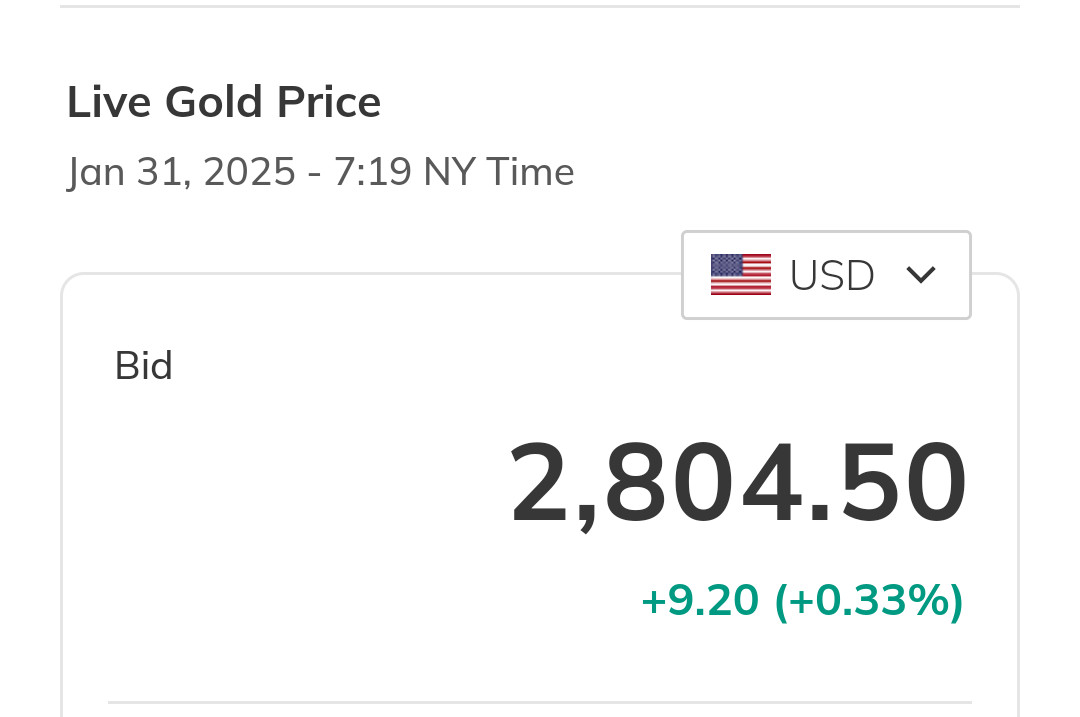The width and height of the screenshot is (1080, 717).
Task: Click the 7:19 NY Time timestamp
Action: [454, 172]
